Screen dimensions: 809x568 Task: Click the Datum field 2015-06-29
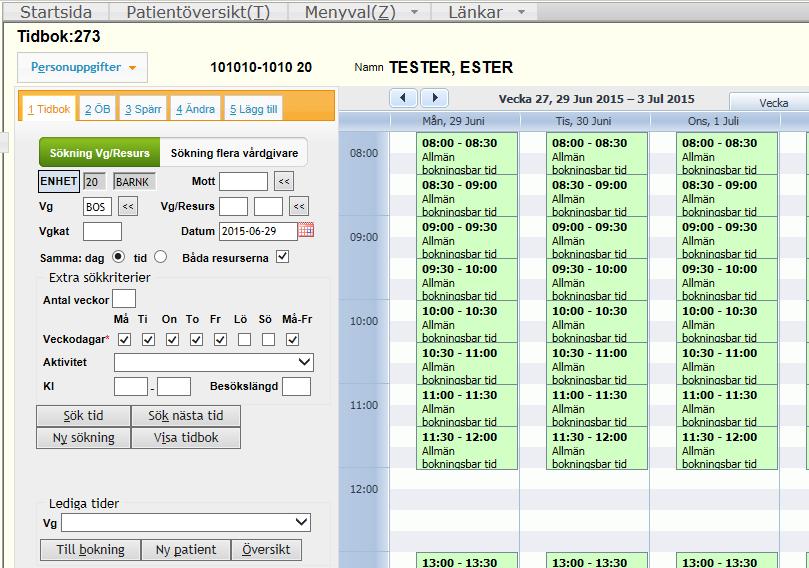click(x=258, y=231)
